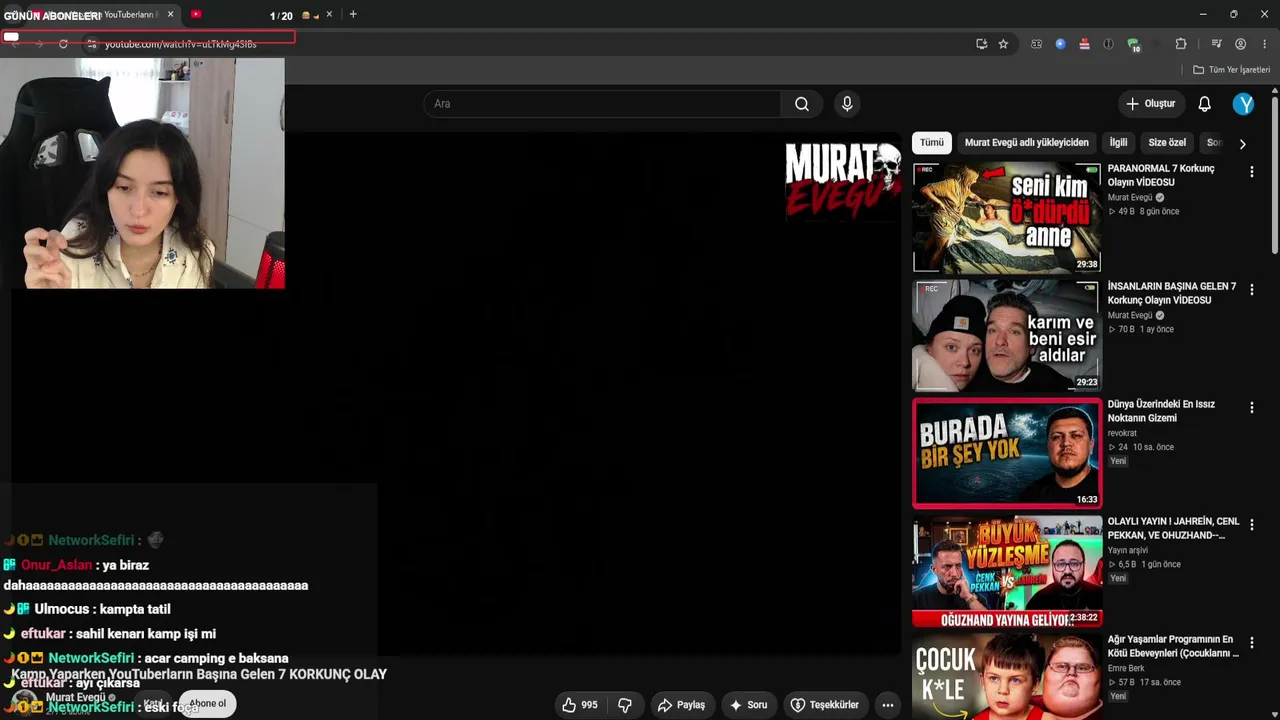
Task: View site information icon in address bar
Action: point(91,44)
